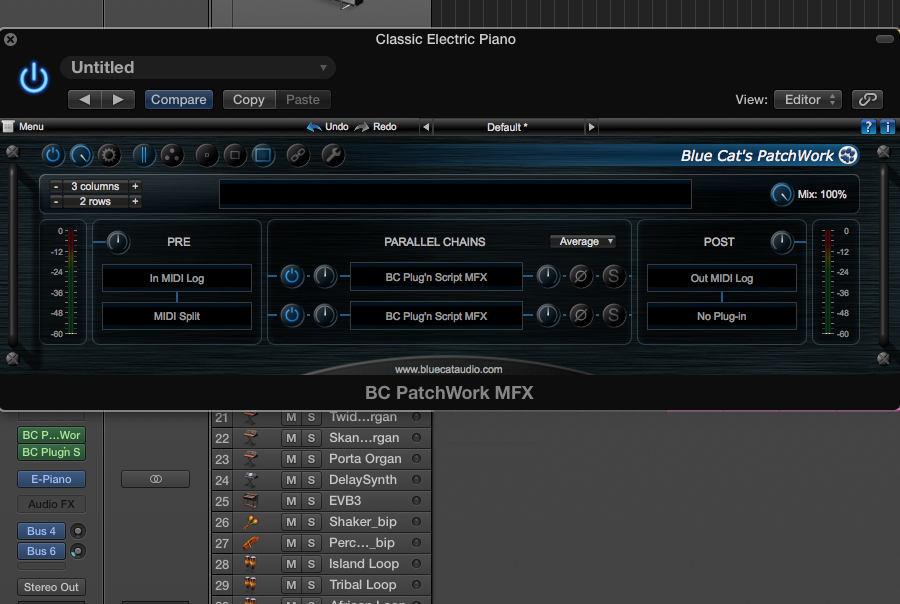The height and width of the screenshot is (604, 900).
Task: Toggle power for the first parallel chain
Action: point(292,277)
